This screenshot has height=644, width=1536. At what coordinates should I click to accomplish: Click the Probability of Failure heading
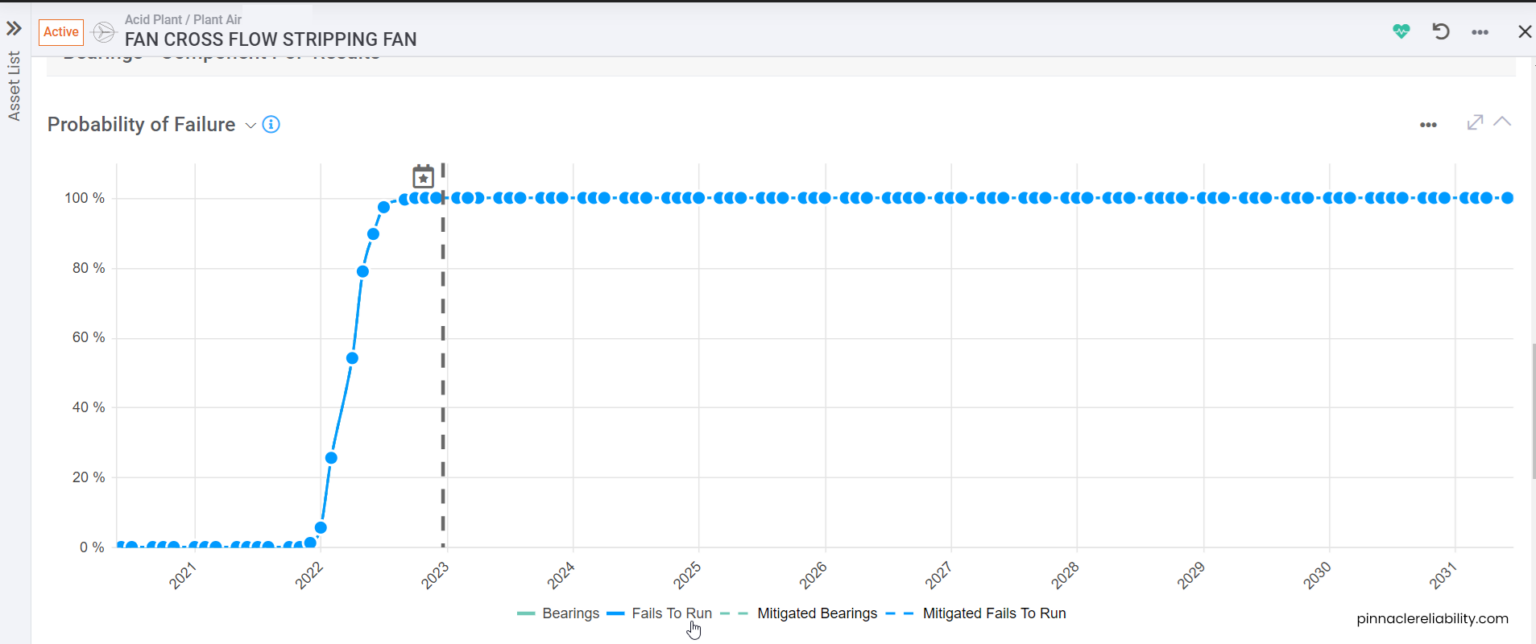(141, 125)
